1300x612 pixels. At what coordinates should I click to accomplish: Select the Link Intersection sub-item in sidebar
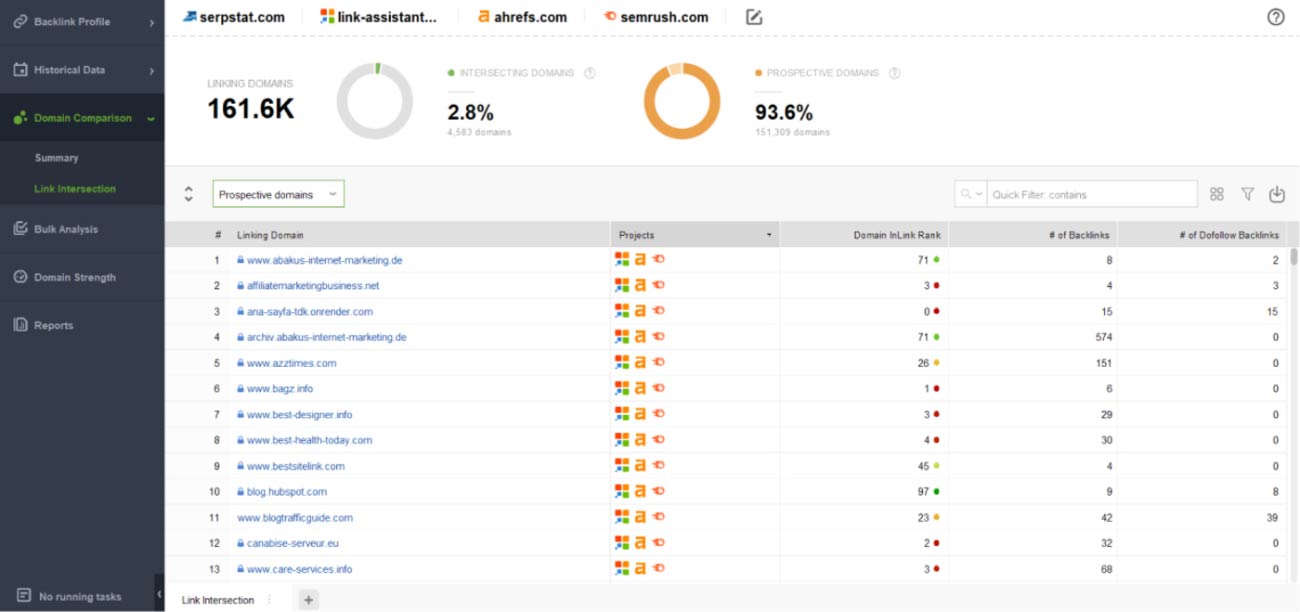pyautogui.click(x=75, y=189)
